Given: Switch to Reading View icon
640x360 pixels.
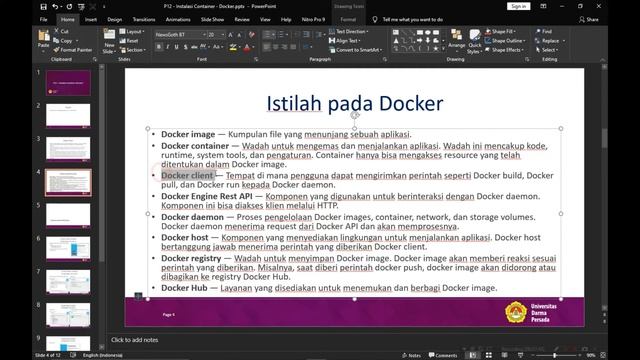Looking at the screenshot, I should tap(505, 355).
